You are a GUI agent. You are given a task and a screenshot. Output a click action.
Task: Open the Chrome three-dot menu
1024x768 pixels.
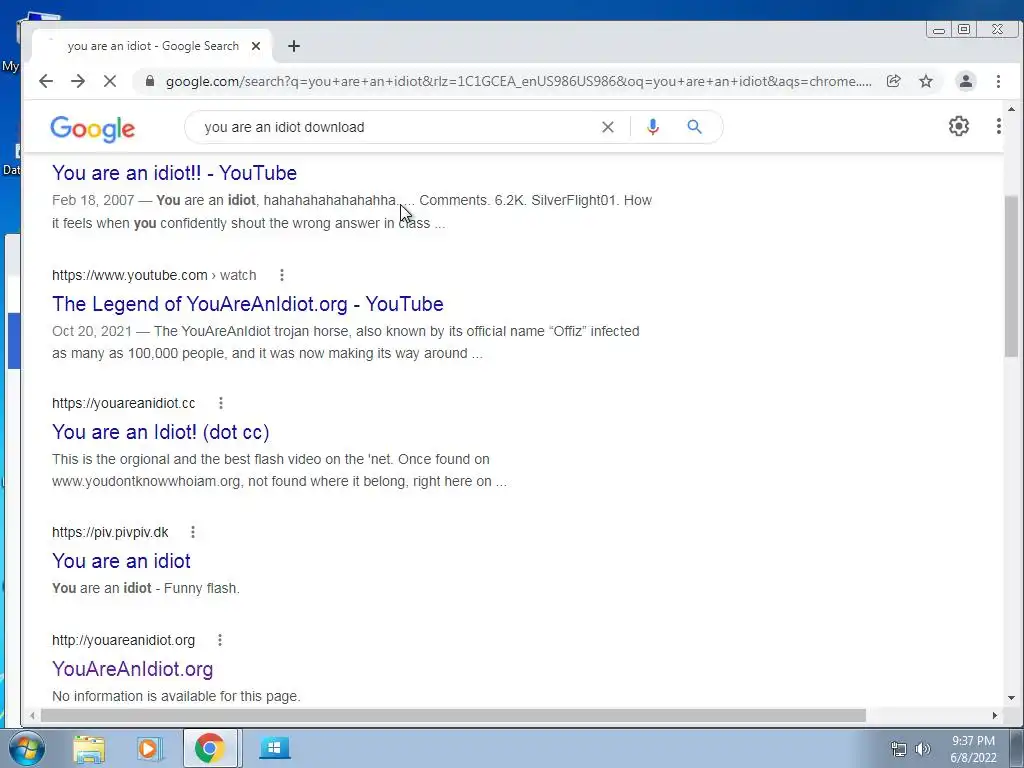coord(998,81)
